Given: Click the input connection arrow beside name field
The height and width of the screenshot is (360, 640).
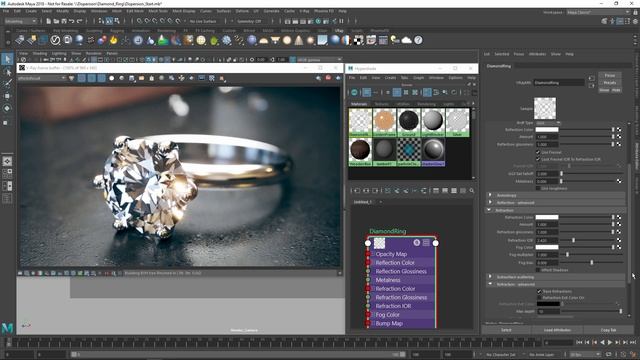Looking at the screenshot, I should coord(592,78).
